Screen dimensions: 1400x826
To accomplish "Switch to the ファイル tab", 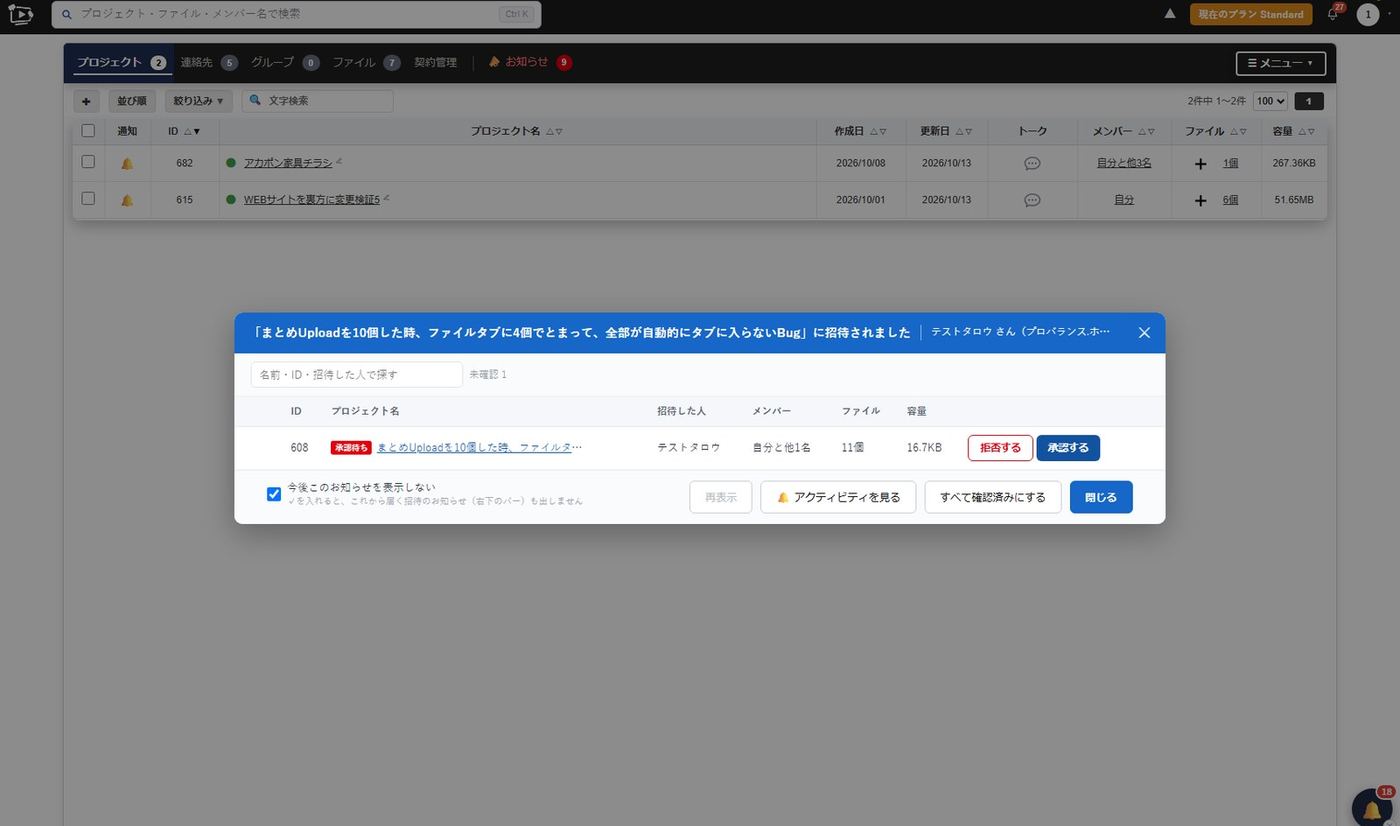I will 366,62.
